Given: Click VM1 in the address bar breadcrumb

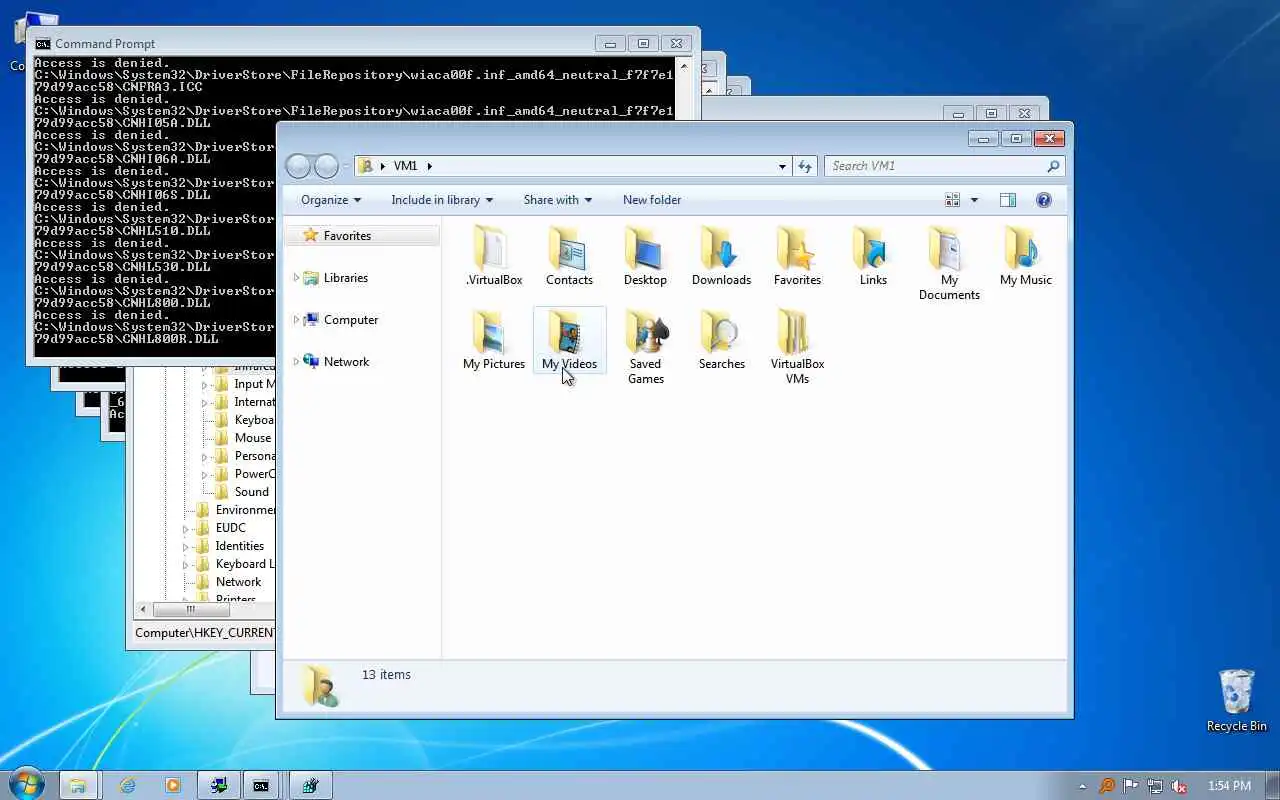Looking at the screenshot, I should [405, 166].
